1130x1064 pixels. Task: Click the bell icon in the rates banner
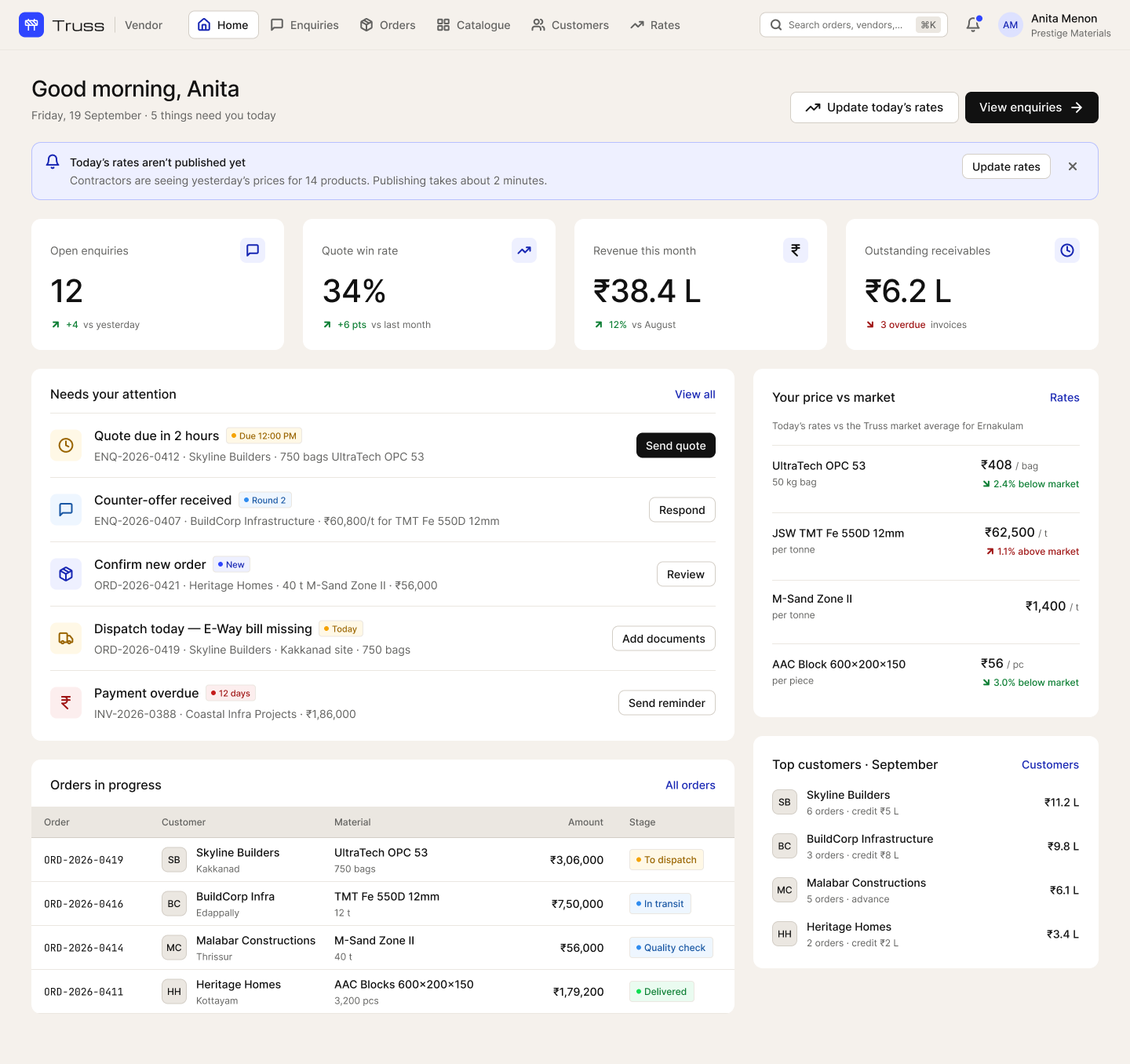click(53, 162)
